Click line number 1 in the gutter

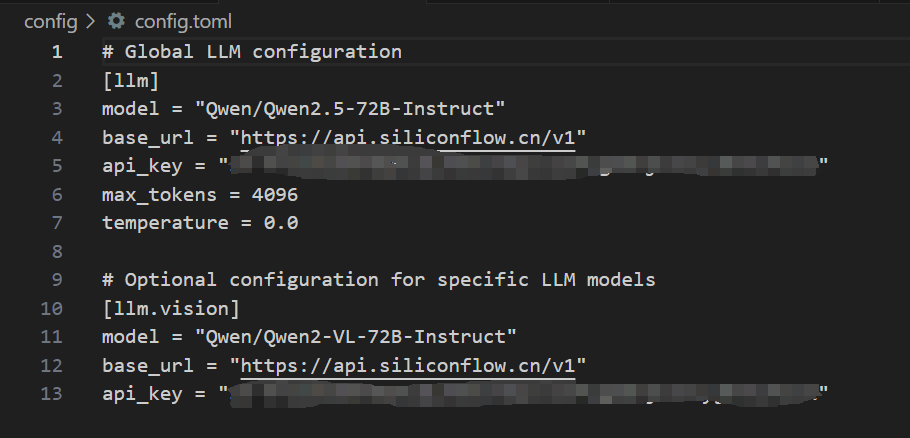[x=57, y=51]
